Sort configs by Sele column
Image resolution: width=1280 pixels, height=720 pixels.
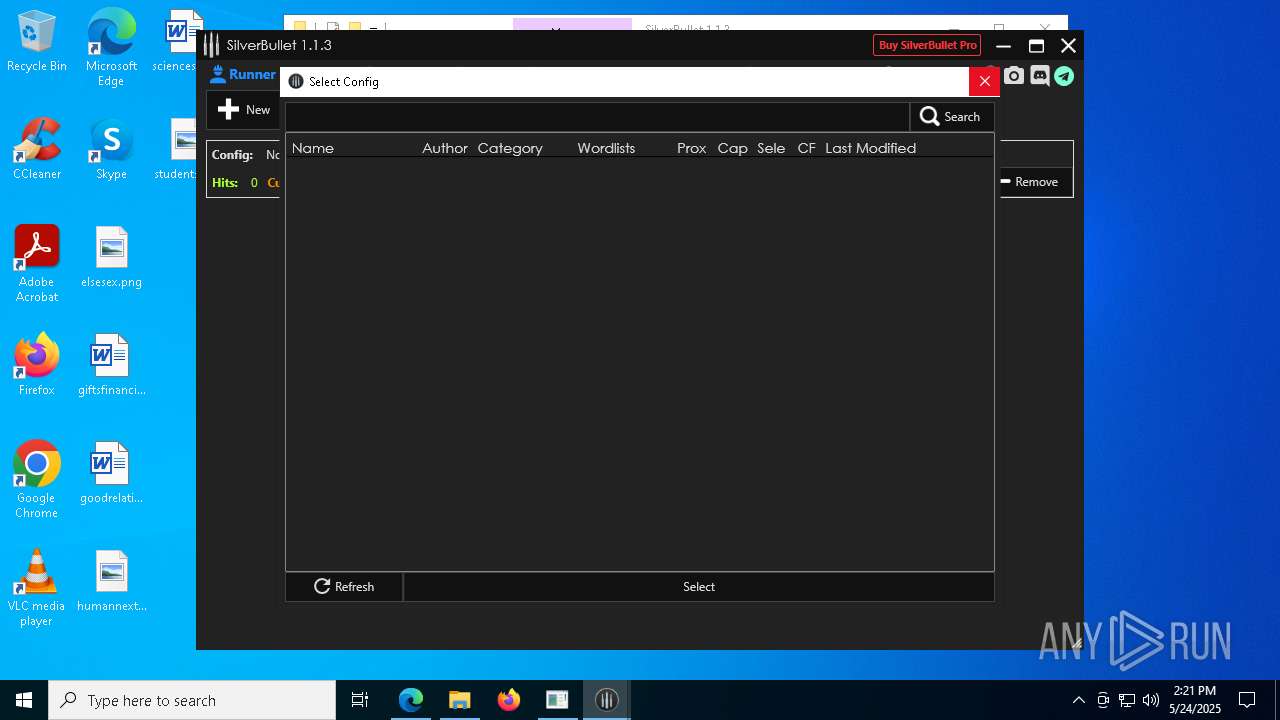(771, 148)
